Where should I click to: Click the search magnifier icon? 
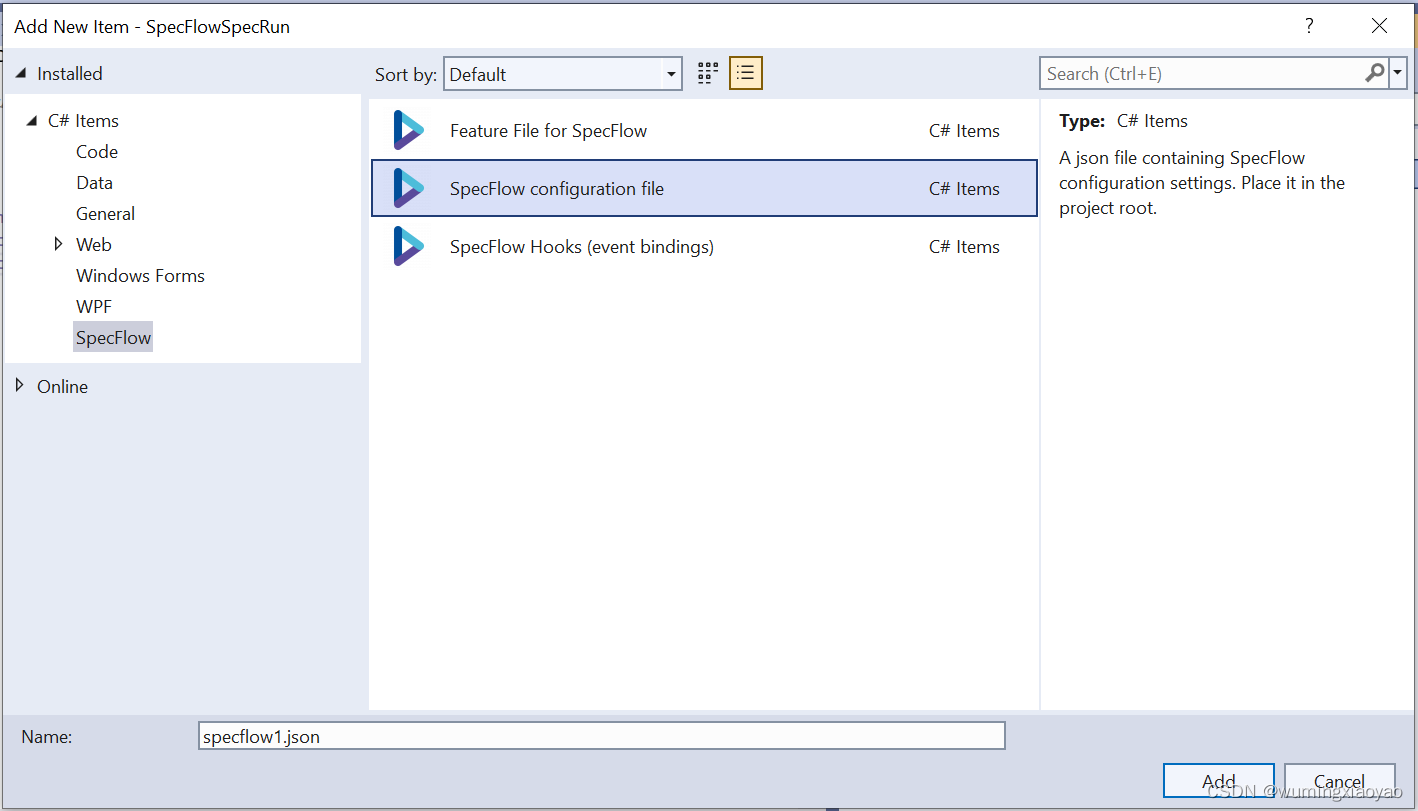(1375, 73)
